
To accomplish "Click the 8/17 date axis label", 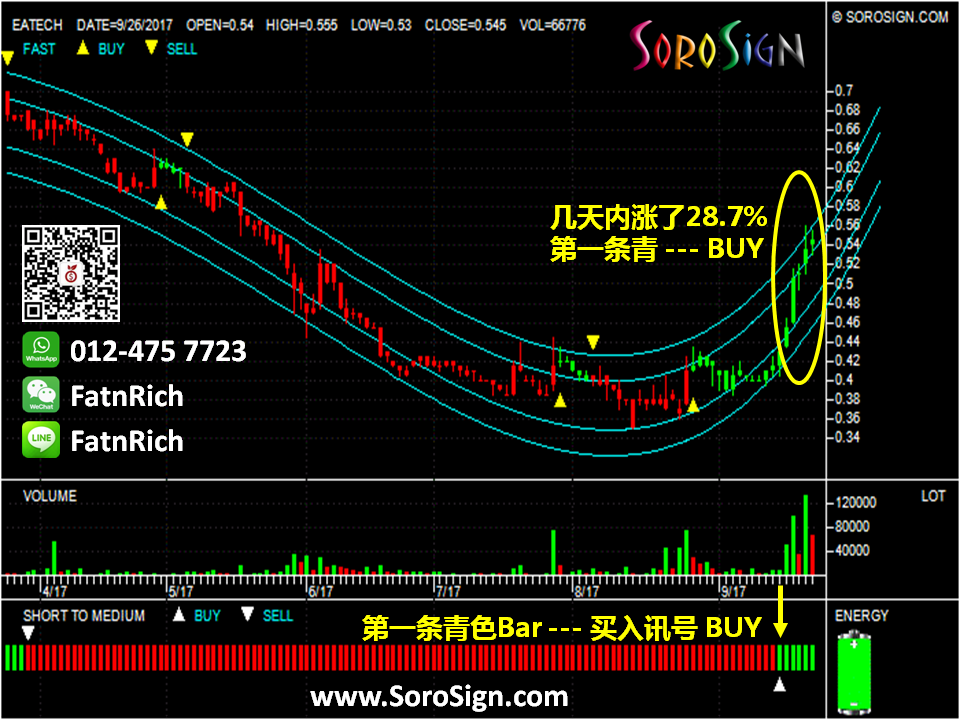I will pyautogui.click(x=587, y=591).
